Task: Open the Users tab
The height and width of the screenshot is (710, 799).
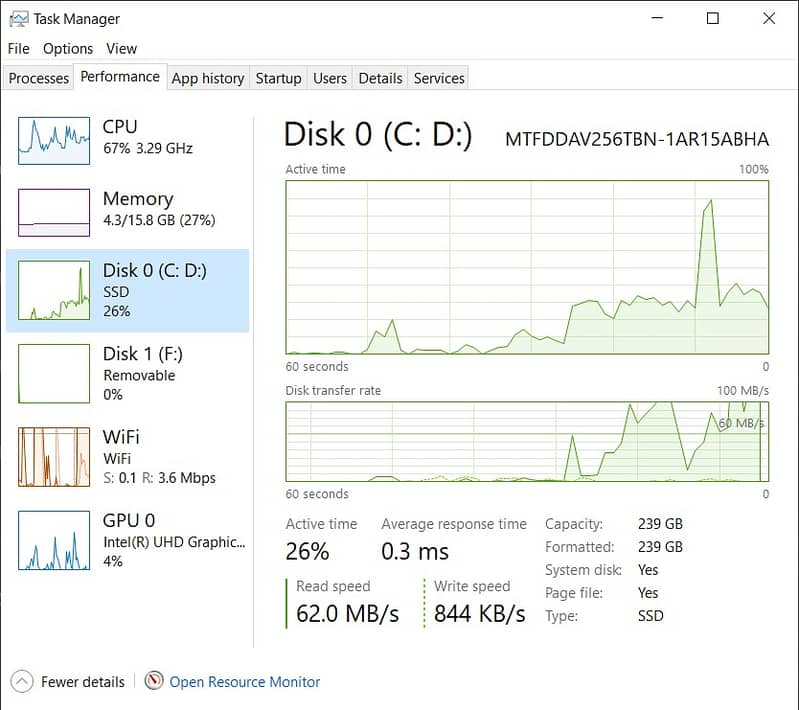Action: click(x=330, y=78)
